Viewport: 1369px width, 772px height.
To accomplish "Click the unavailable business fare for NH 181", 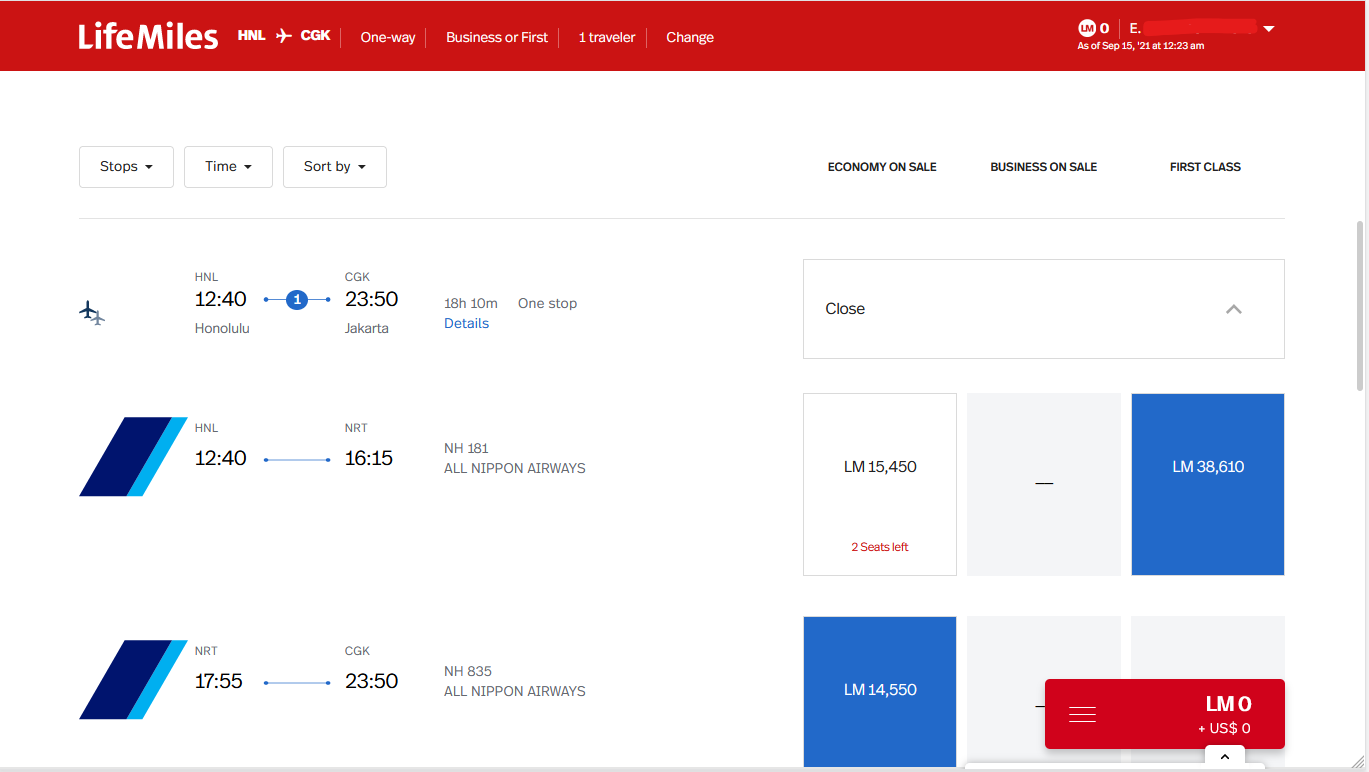I will 1044,484.
